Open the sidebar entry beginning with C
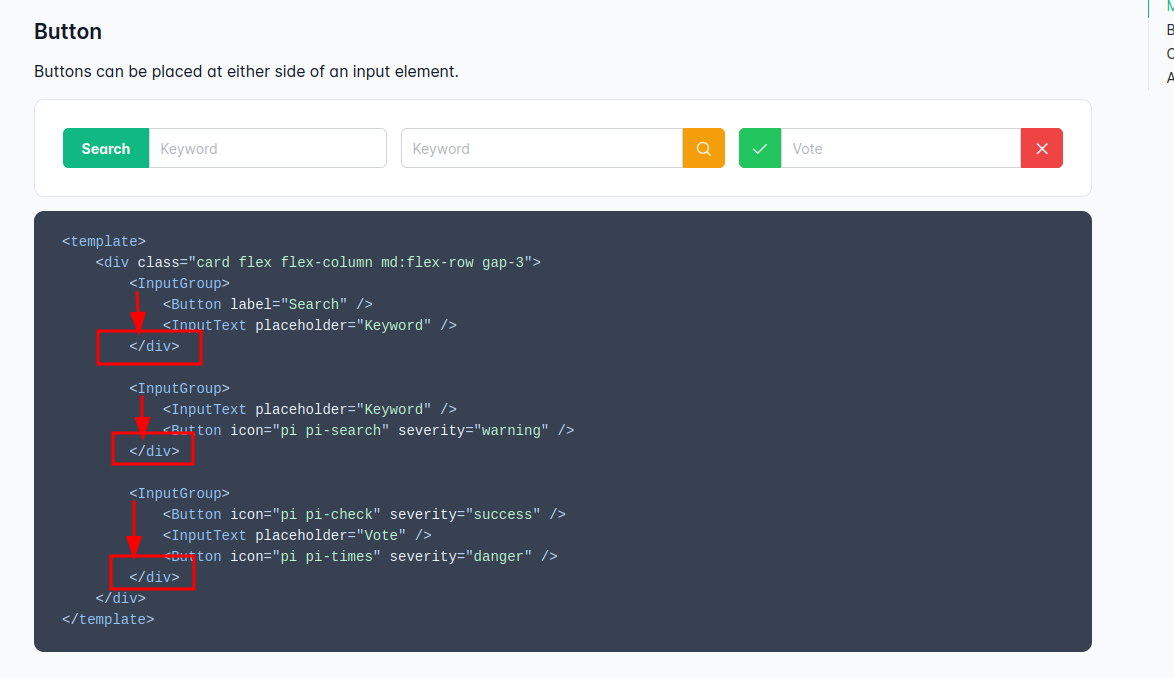This screenshot has height=678, width=1174. (1168, 53)
